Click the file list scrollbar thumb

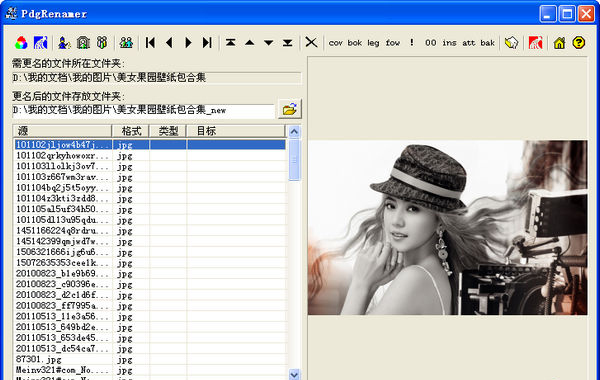click(x=294, y=160)
